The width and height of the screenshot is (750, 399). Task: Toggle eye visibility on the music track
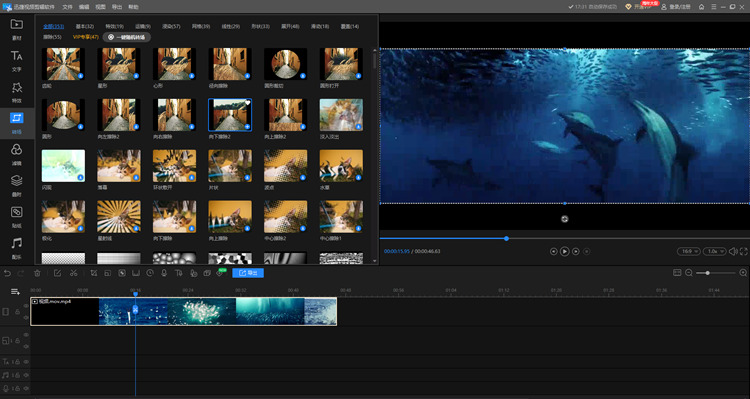pos(26,375)
